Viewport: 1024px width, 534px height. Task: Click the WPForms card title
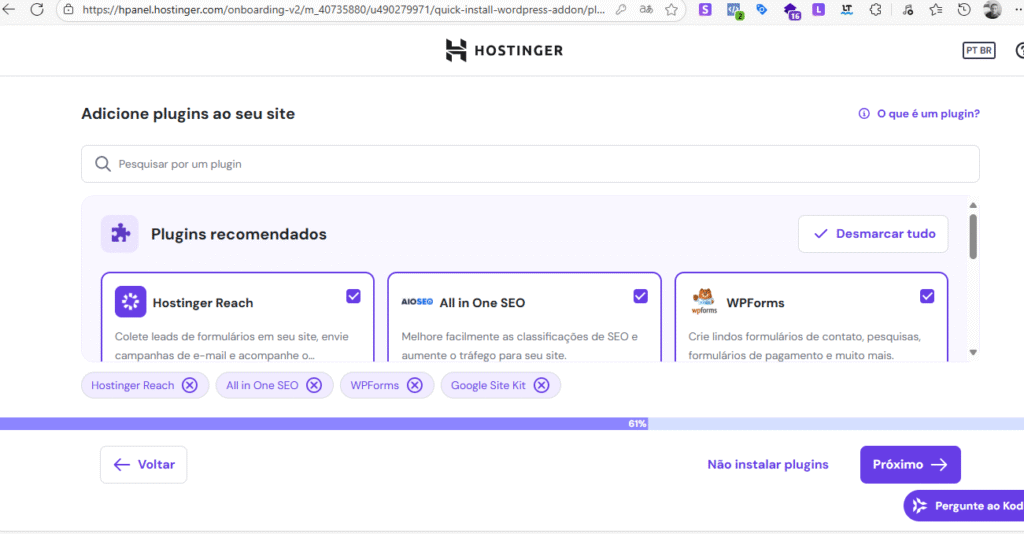(x=756, y=303)
